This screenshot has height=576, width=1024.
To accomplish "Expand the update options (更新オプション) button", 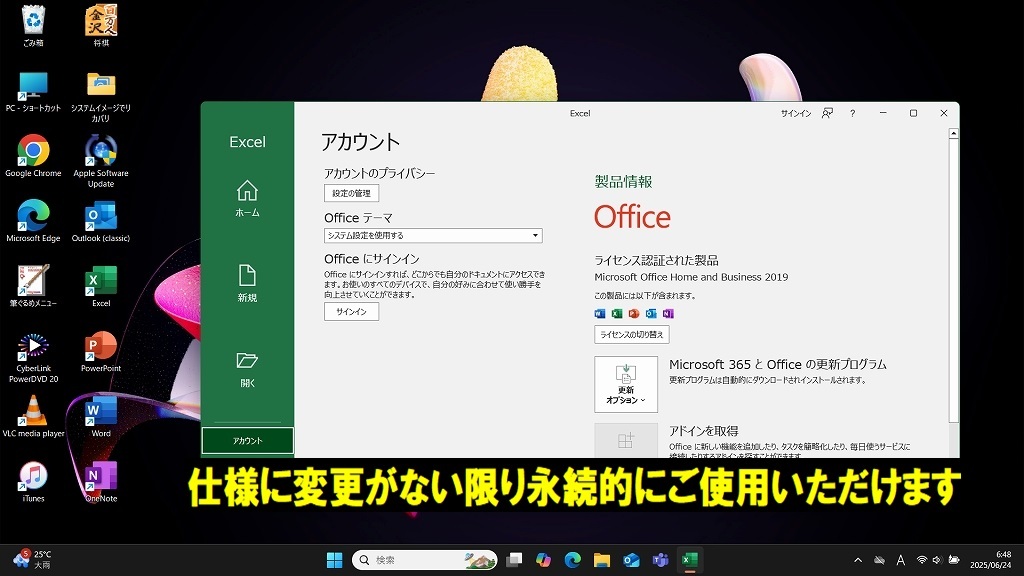I will pyautogui.click(x=626, y=385).
